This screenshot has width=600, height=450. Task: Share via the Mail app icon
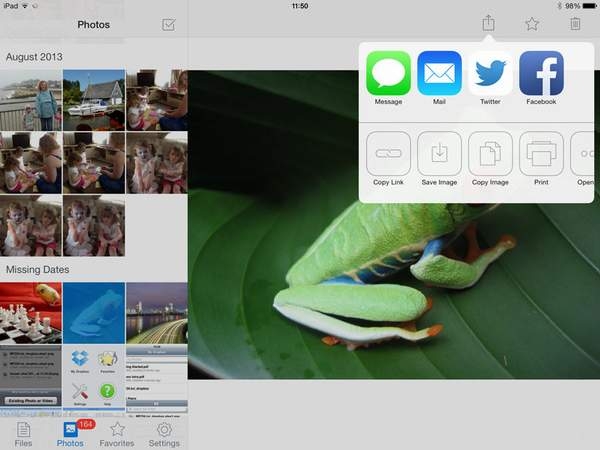[439, 73]
